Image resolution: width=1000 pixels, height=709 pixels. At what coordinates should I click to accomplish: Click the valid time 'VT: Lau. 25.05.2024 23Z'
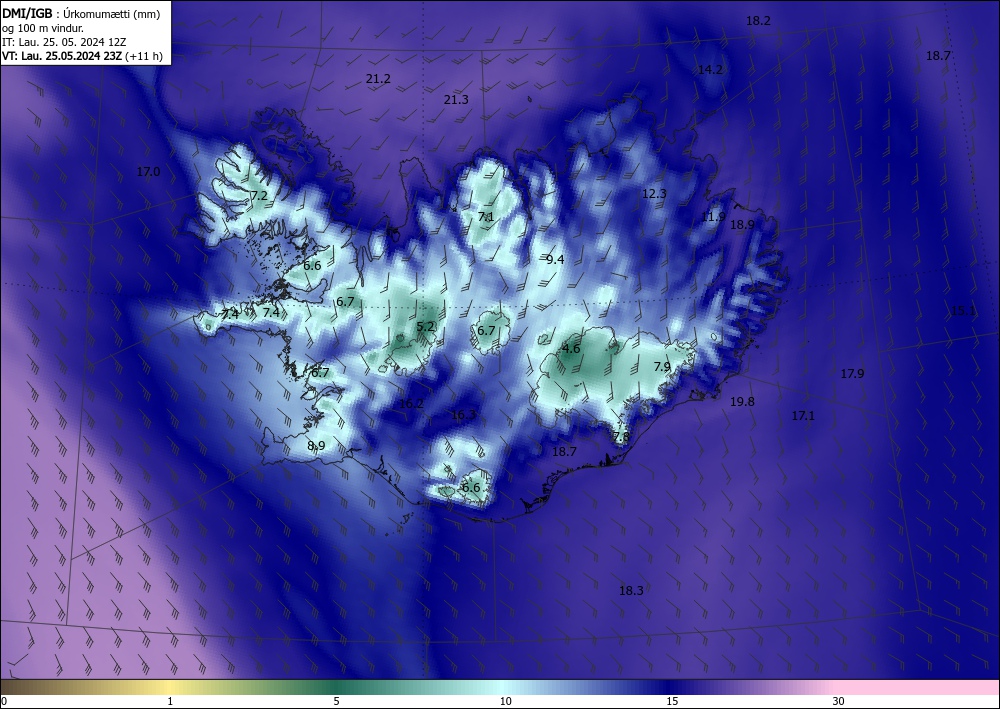pyautogui.click(x=62, y=56)
